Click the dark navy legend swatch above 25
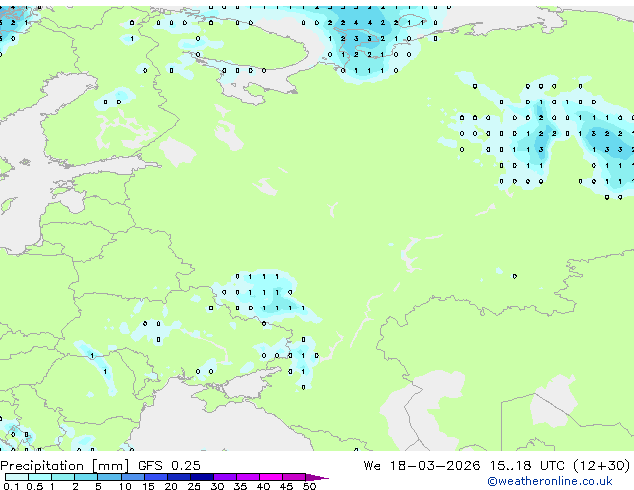 (x=202, y=477)
